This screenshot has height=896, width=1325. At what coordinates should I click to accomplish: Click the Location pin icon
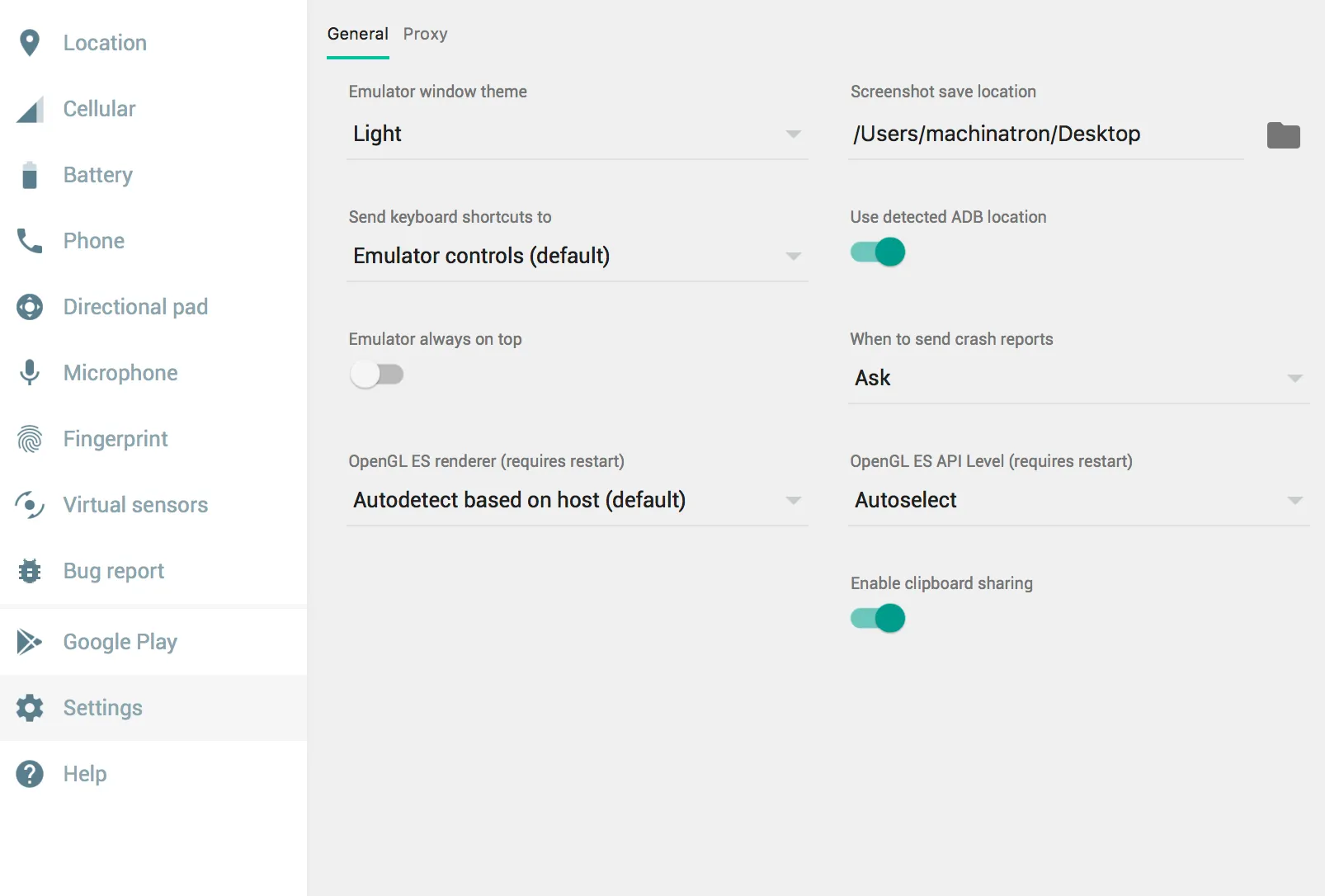click(30, 43)
